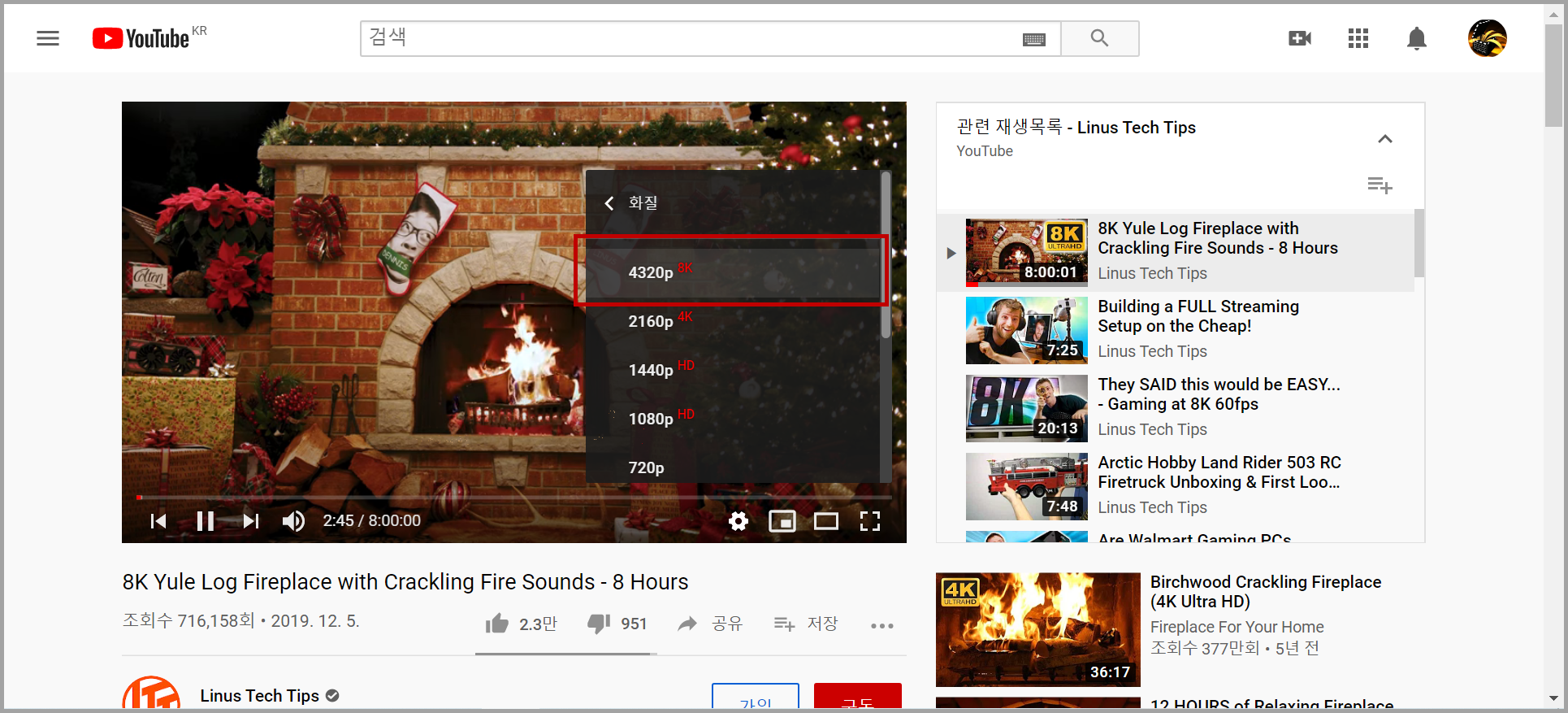Enter full screen mode
The image size is (1568, 713).
pyautogui.click(x=870, y=521)
